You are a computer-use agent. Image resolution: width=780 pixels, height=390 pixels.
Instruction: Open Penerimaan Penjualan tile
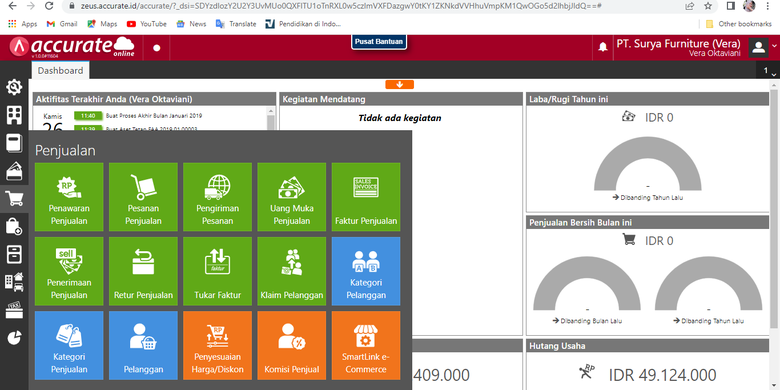tap(69, 271)
